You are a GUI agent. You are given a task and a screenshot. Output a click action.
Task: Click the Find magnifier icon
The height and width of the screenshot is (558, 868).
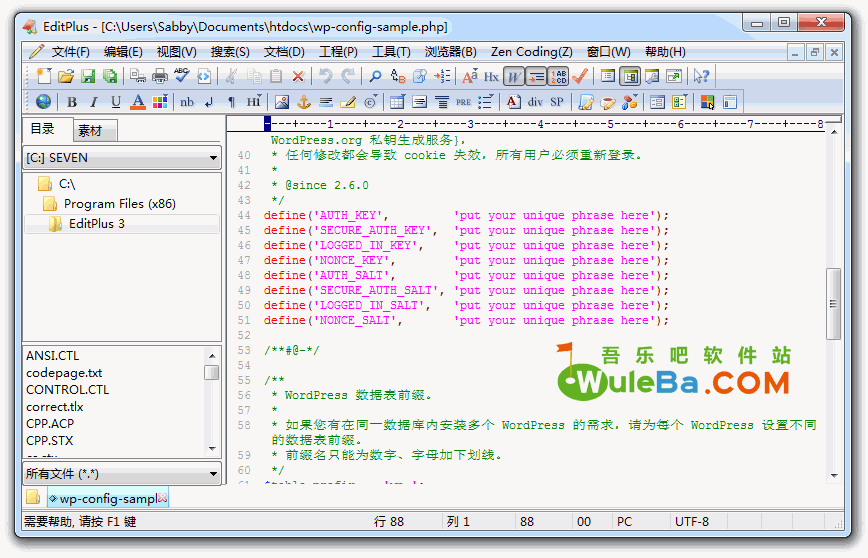[375, 76]
